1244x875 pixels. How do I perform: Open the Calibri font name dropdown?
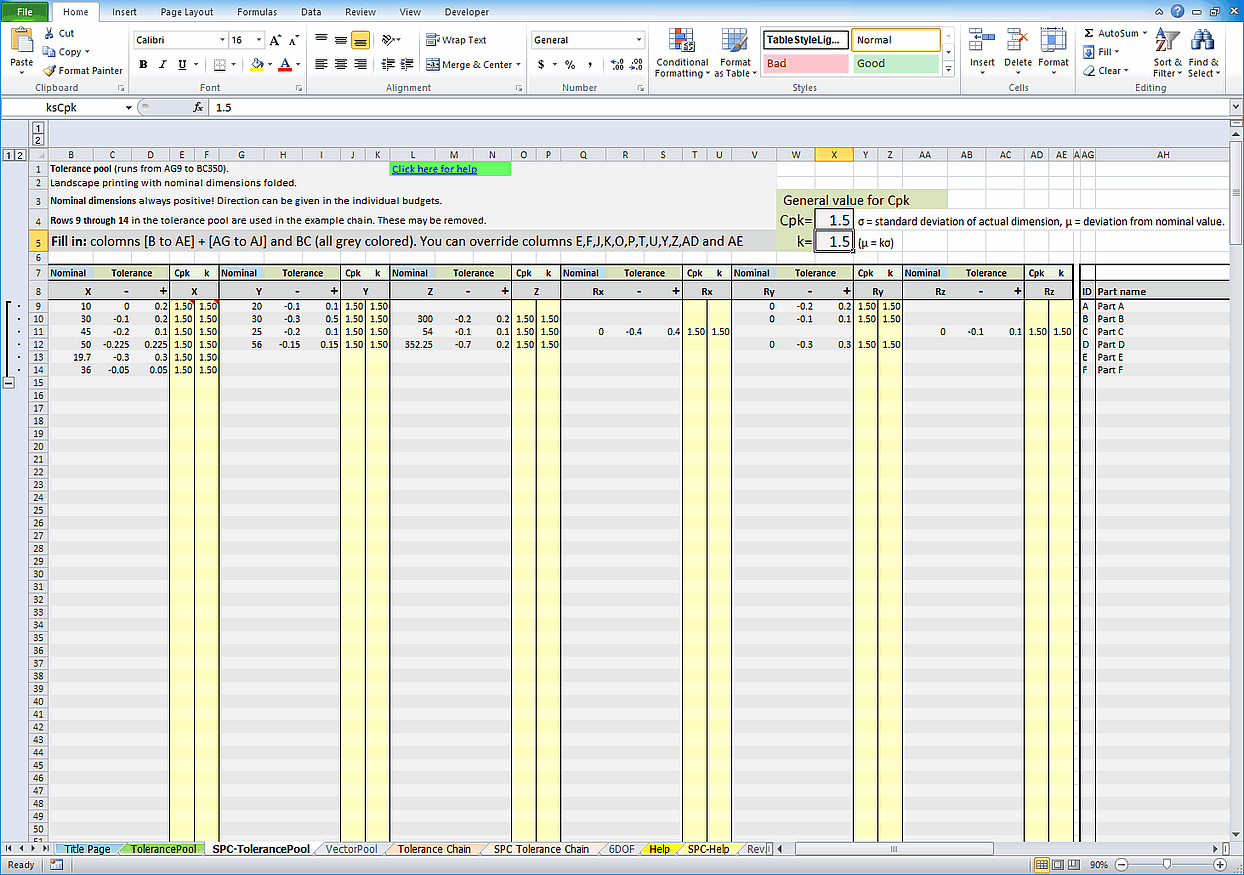pos(222,40)
